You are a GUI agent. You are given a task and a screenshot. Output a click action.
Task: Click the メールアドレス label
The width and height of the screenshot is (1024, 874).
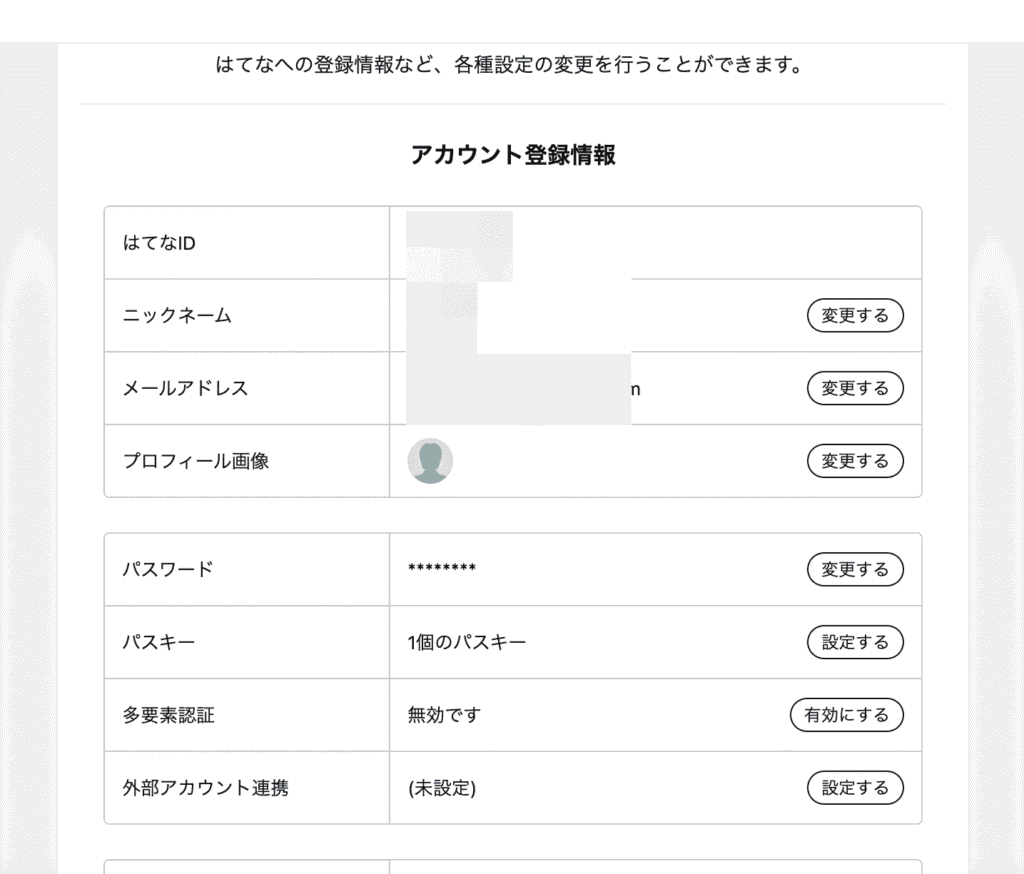(185, 388)
